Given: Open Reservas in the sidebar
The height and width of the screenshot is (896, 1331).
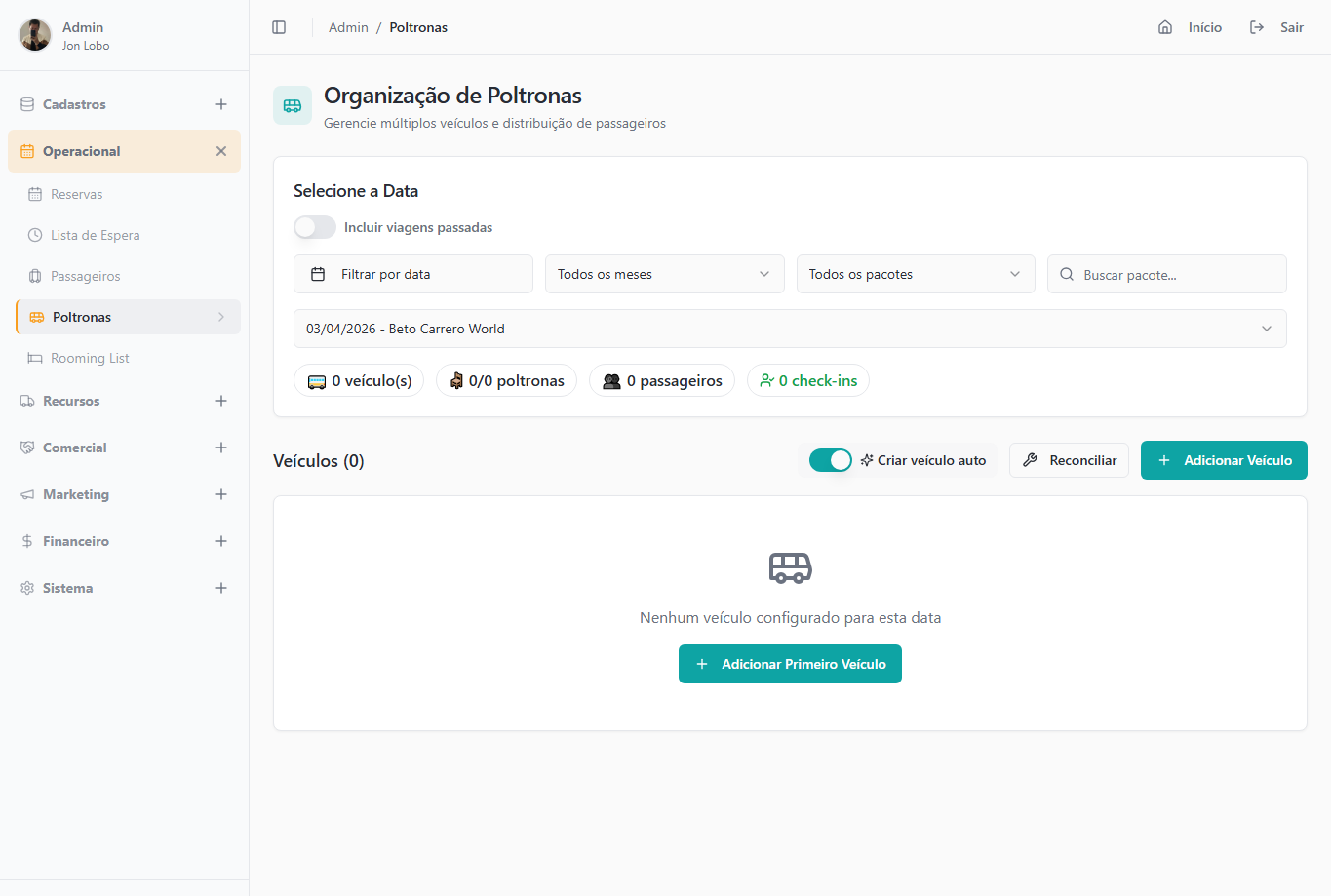Looking at the screenshot, I should click(76, 194).
